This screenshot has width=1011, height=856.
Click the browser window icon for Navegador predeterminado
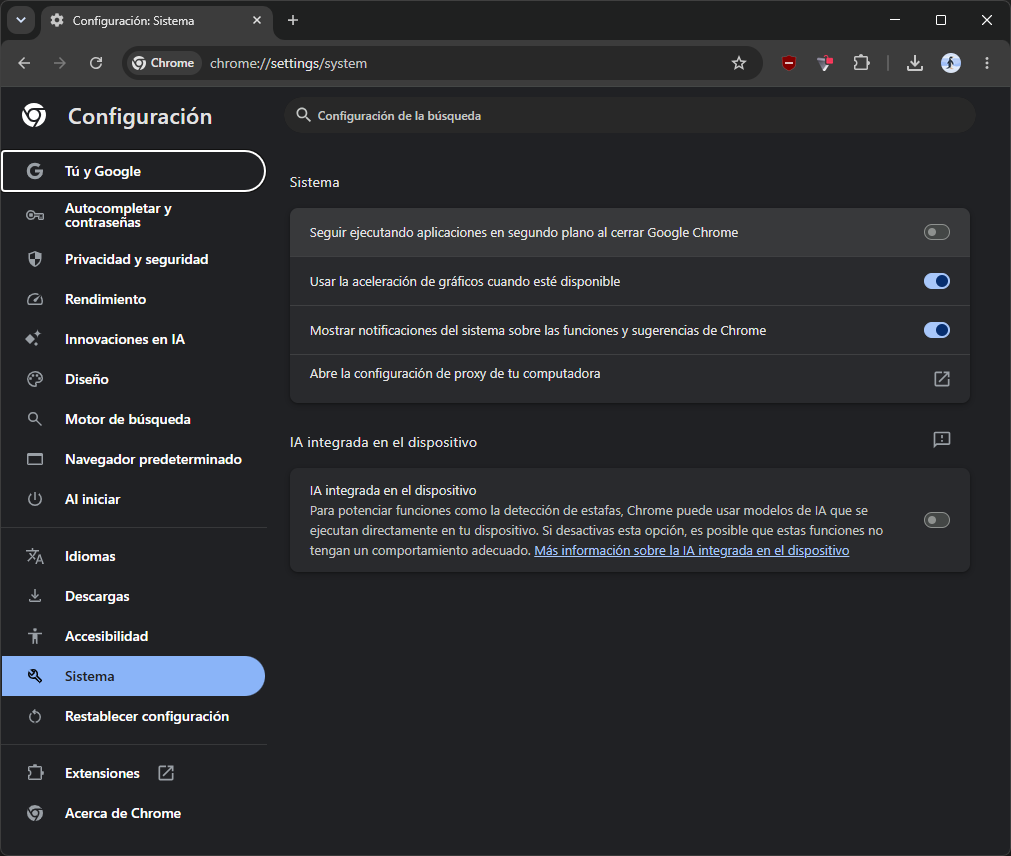35,459
